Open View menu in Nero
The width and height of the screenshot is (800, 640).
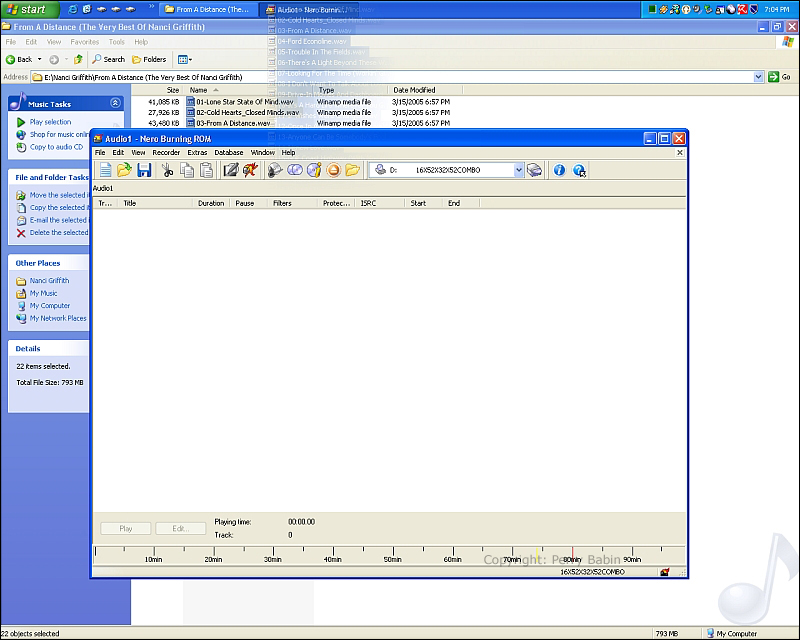[x=138, y=153]
